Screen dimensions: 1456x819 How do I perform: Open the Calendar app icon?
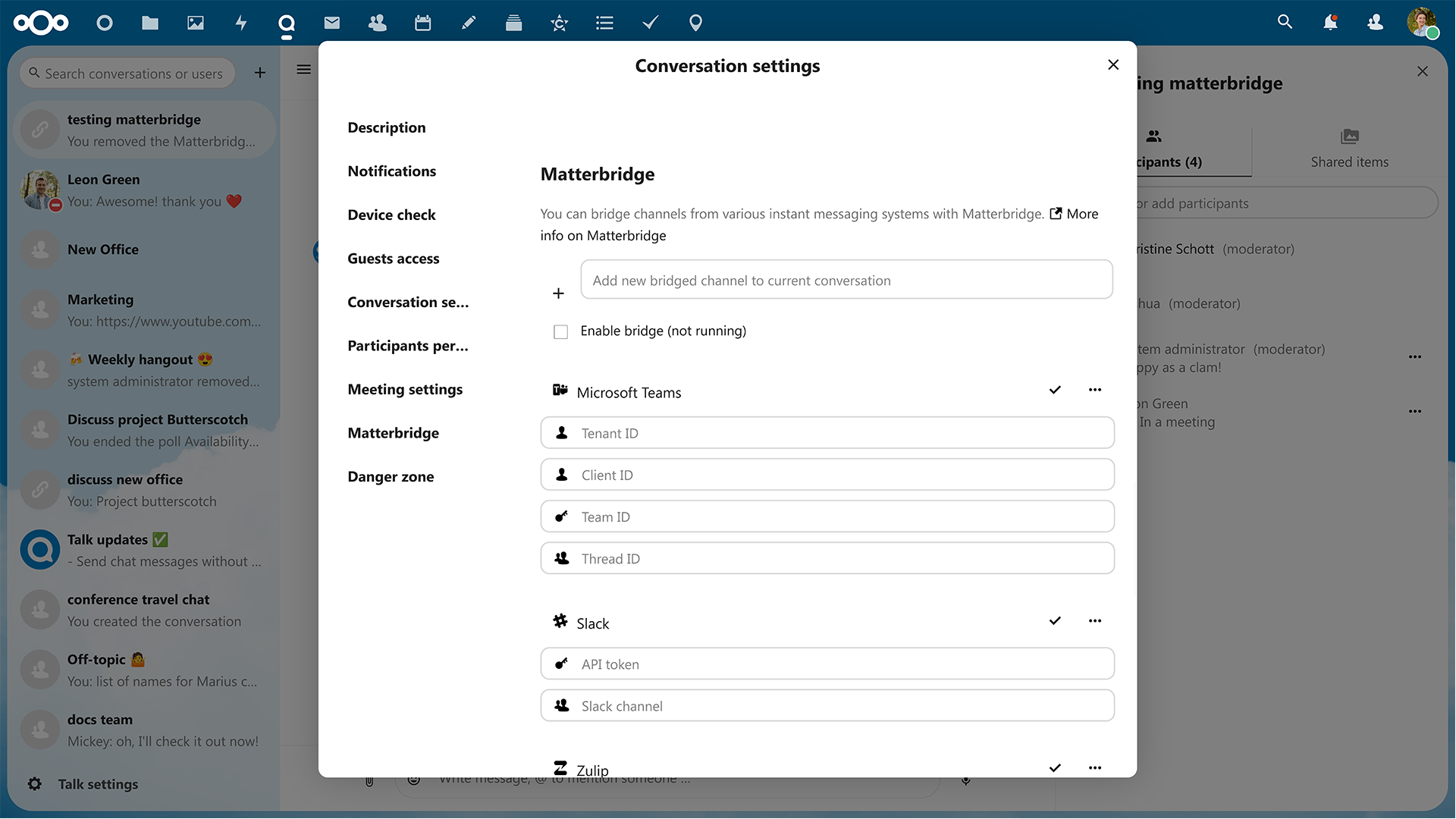coord(423,23)
